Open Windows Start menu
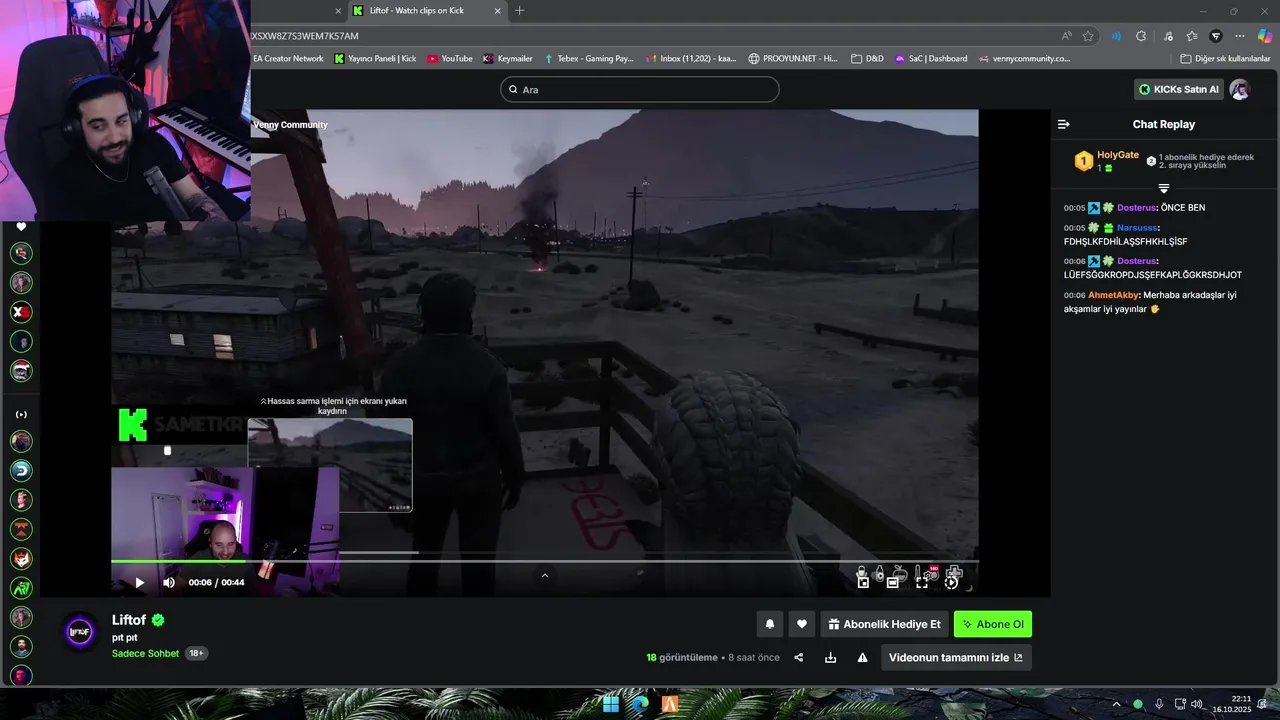1280x720 pixels. [610, 704]
